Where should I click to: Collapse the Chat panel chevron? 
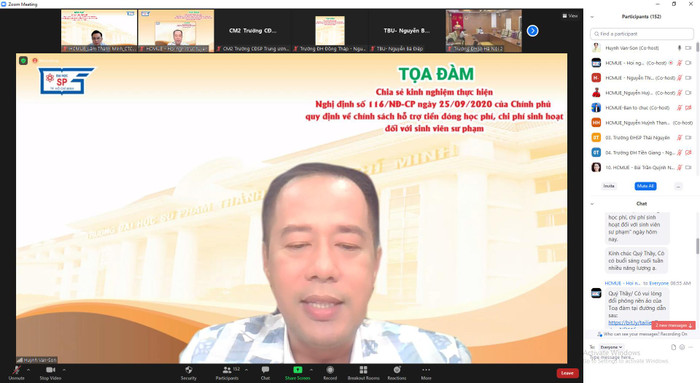coord(592,204)
